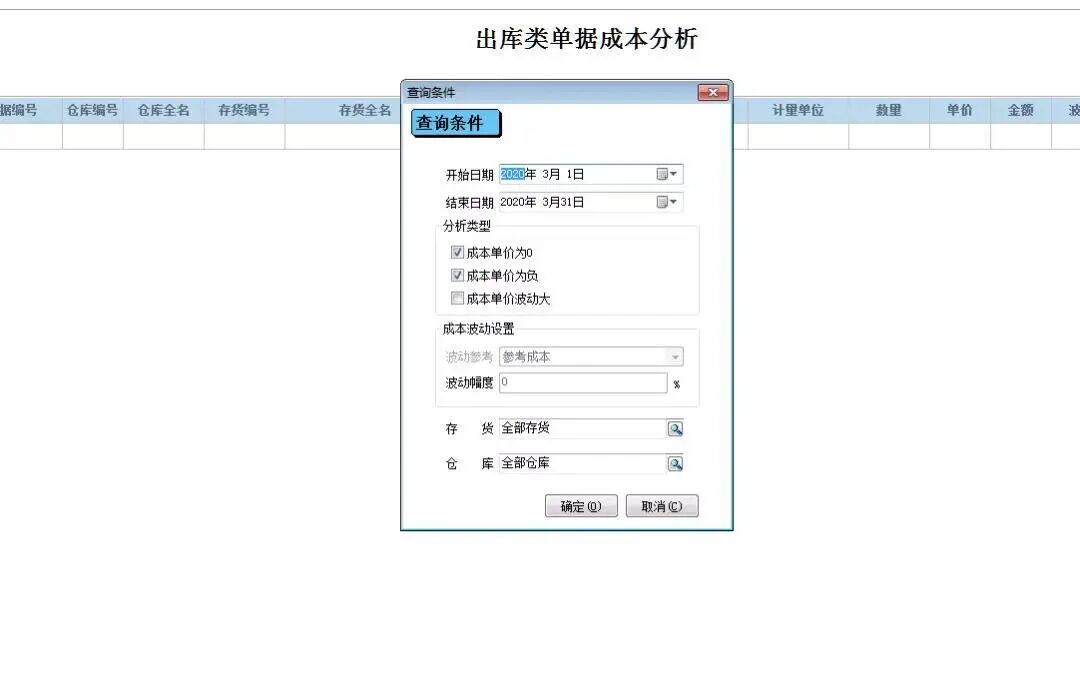Image resolution: width=1080 pixels, height=694 pixels.
Task: Open the end date calendar picker icon
Action: 663,202
